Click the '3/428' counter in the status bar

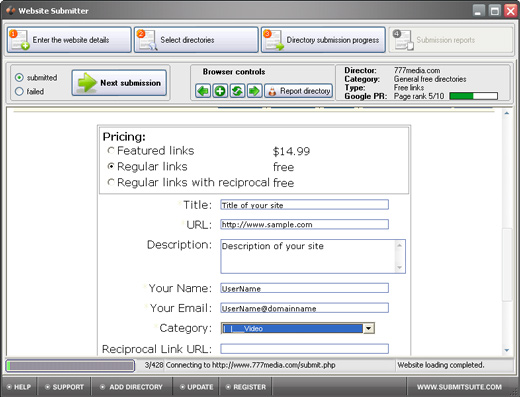click(x=154, y=365)
